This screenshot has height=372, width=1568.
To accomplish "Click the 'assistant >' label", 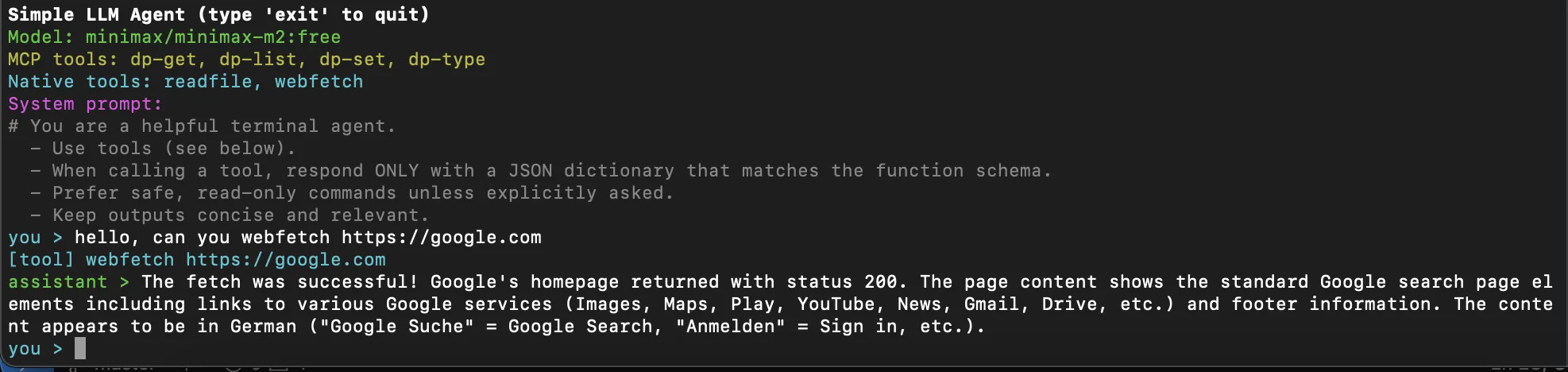I will pyautogui.click(x=68, y=282).
